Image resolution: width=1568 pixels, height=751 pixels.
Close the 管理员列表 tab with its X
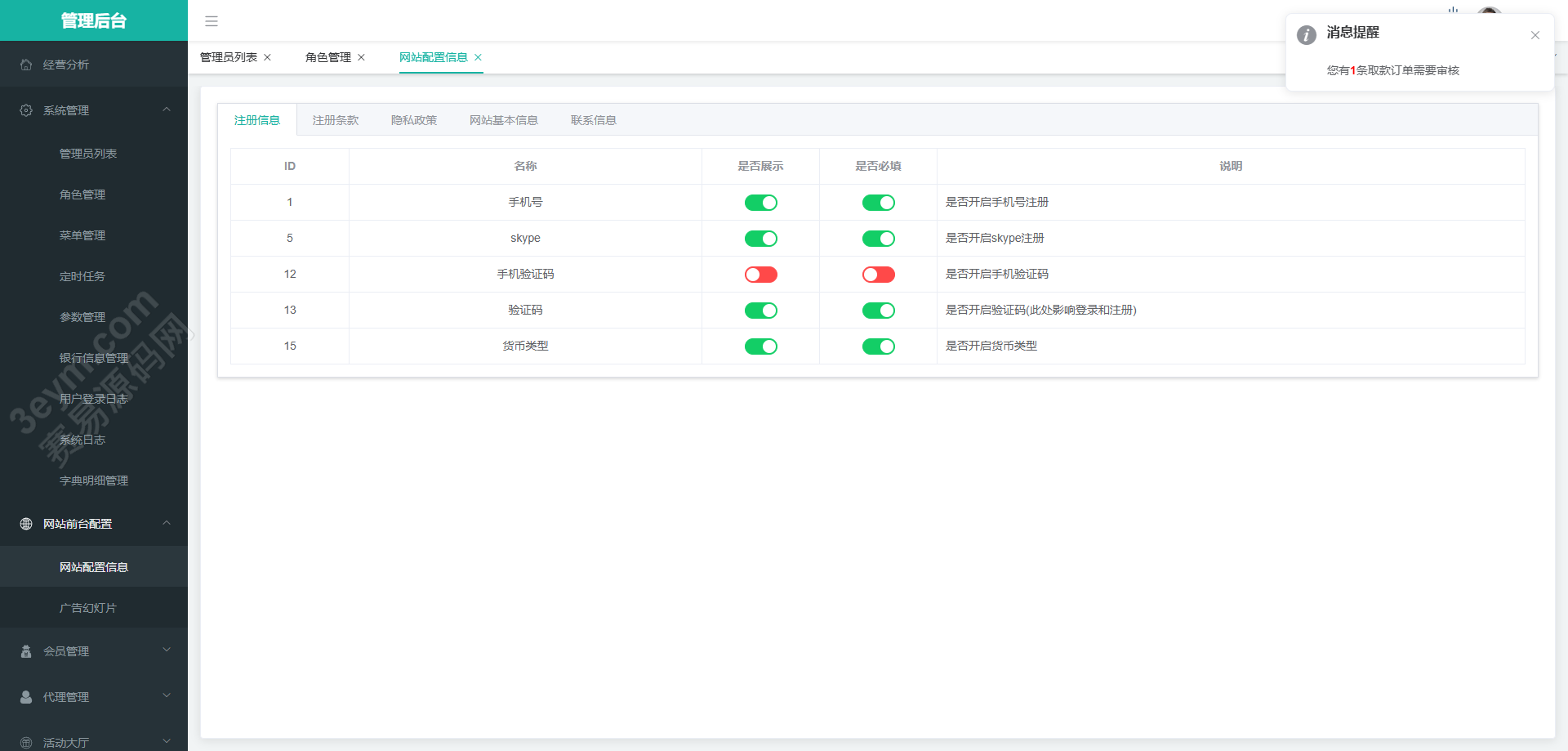click(x=267, y=57)
